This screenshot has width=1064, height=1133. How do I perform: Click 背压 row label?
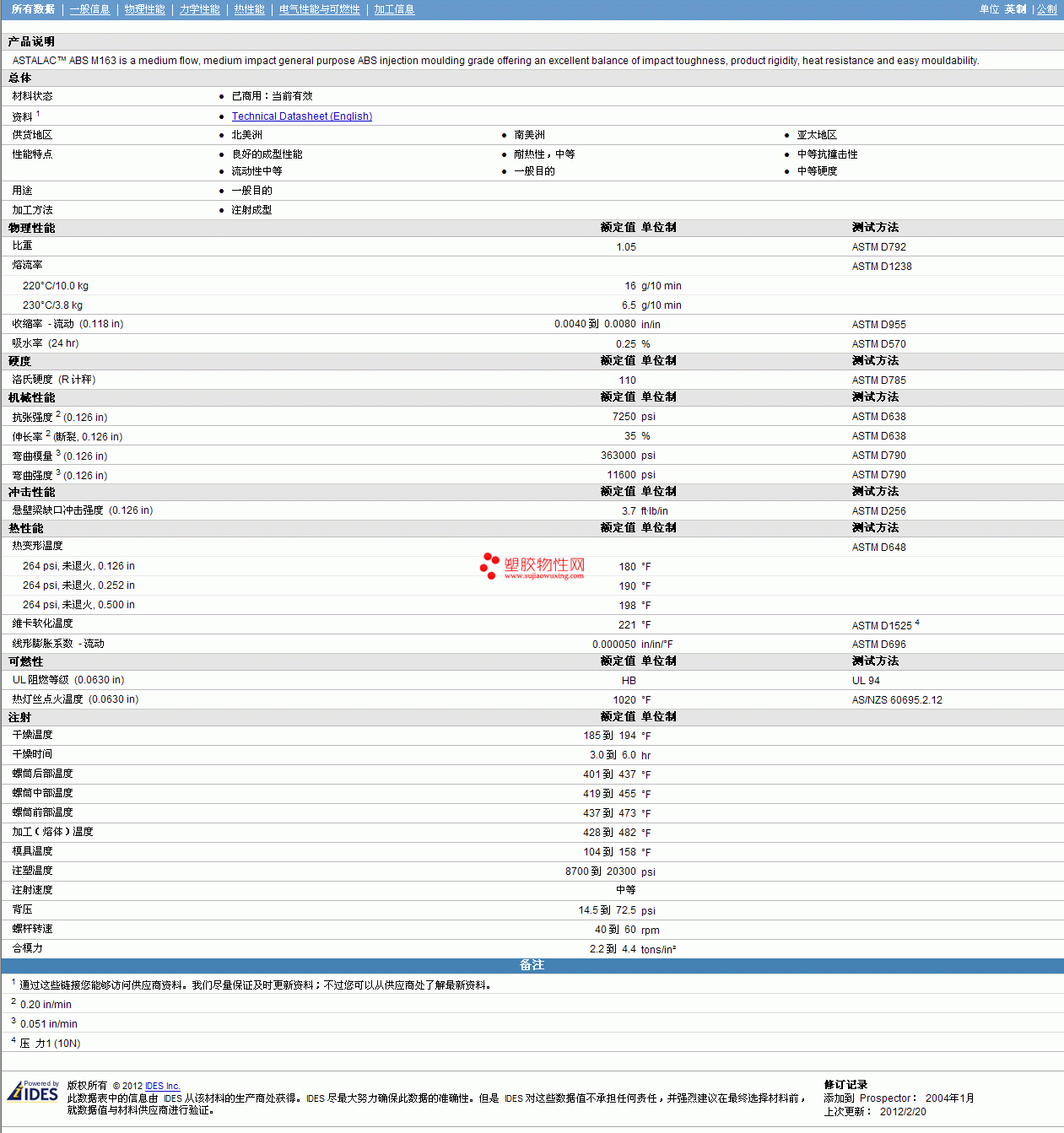tap(22, 909)
